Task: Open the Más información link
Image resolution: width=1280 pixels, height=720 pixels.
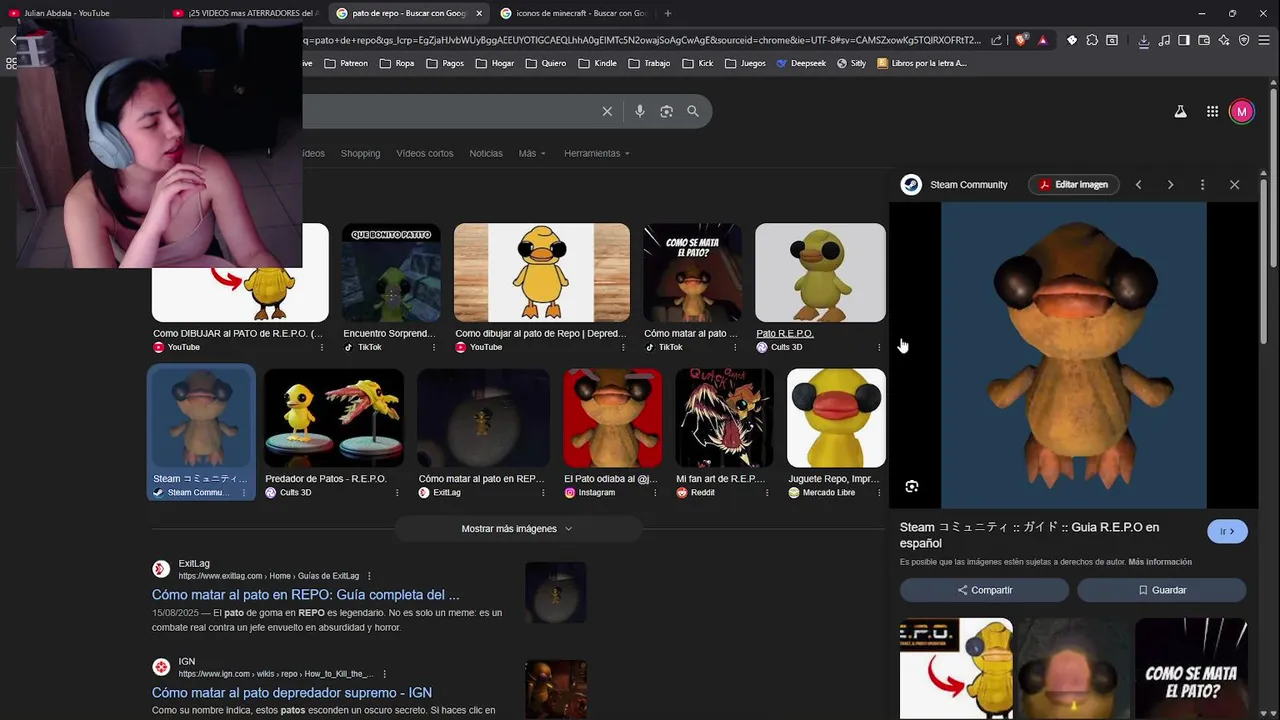Action: coord(1160,562)
